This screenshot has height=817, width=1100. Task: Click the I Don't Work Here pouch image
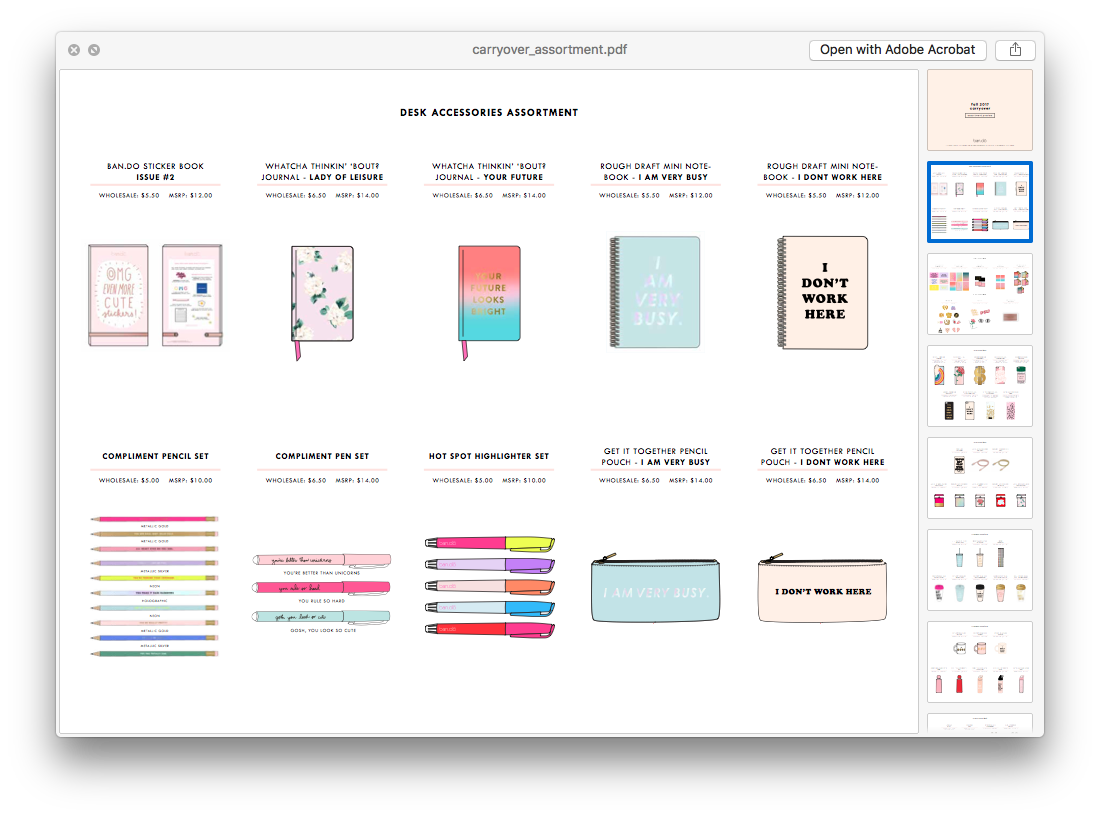[822, 588]
